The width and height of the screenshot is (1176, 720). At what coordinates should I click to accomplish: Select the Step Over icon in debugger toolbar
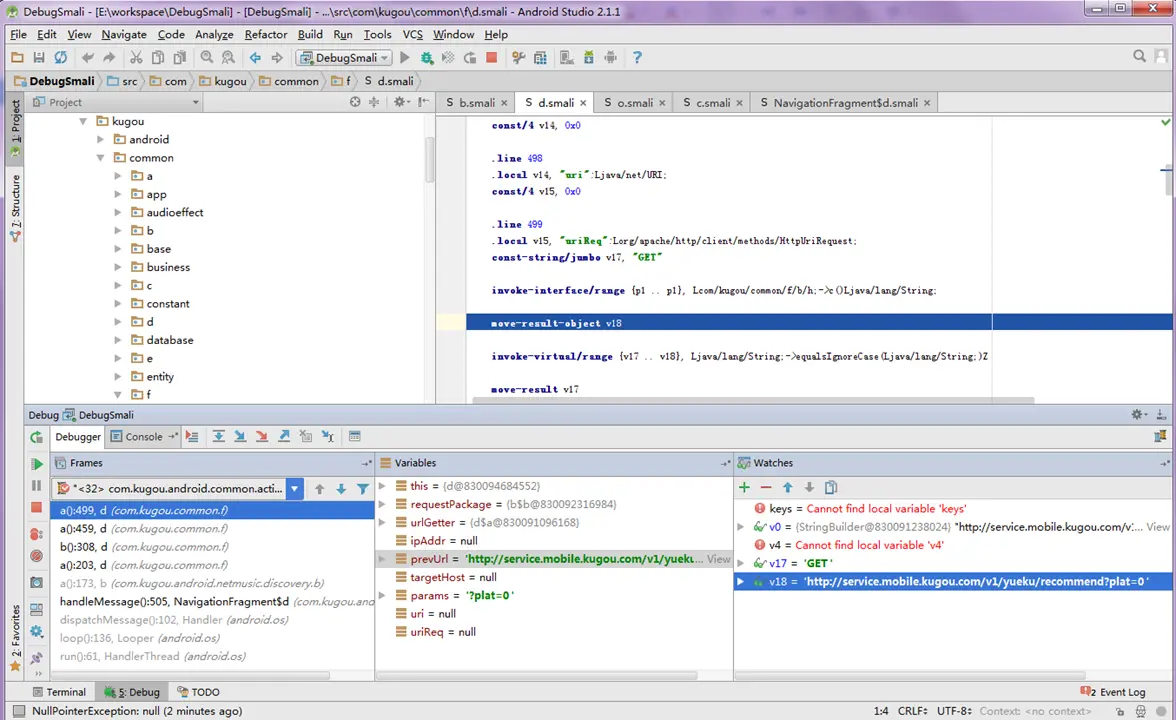click(x=218, y=436)
